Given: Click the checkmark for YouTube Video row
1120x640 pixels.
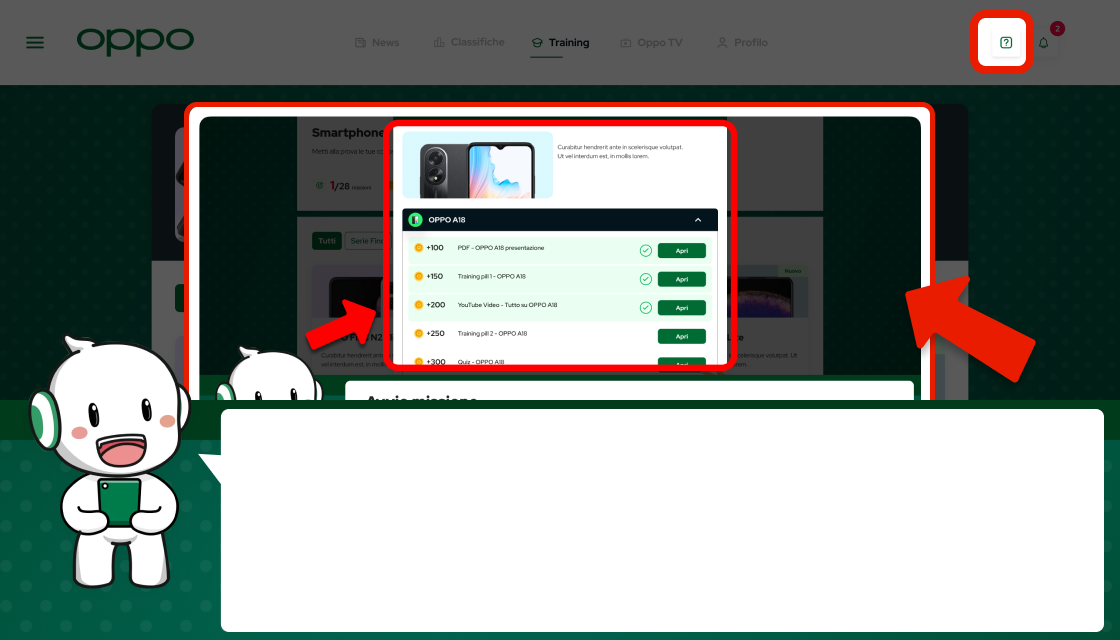Looking at the screenshot, I should (645, 307).
